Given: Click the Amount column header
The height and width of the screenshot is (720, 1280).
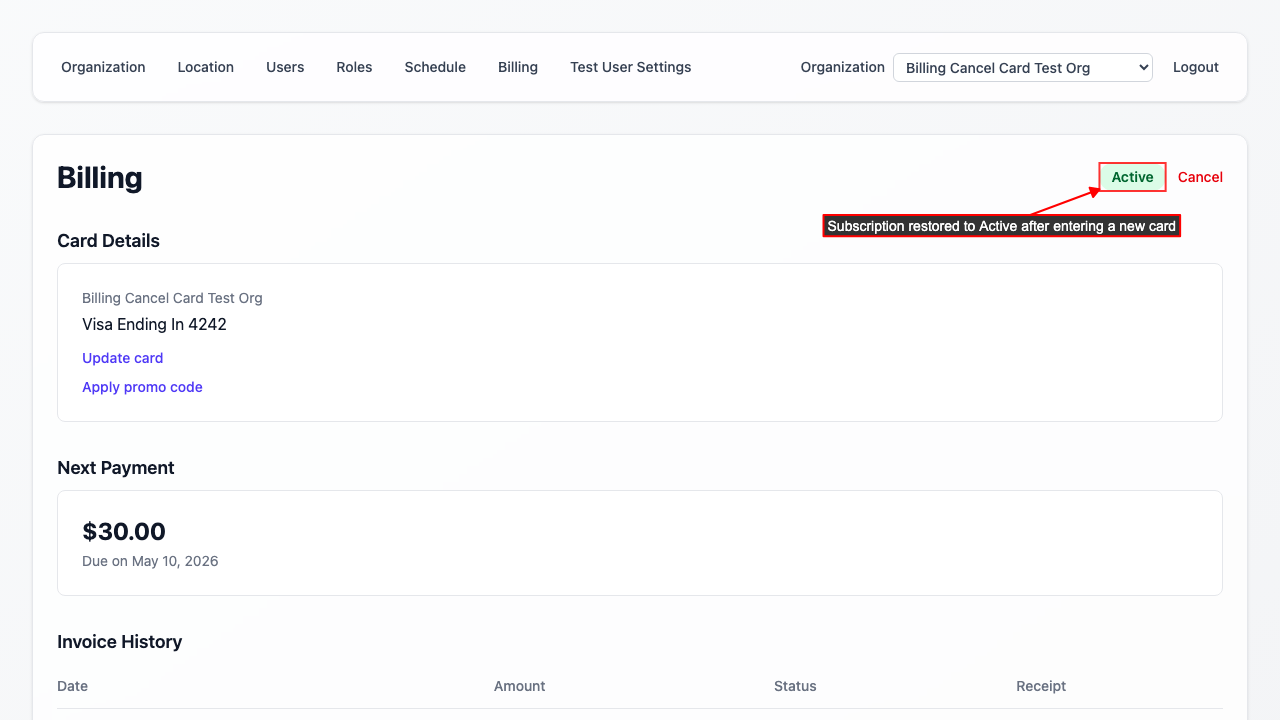Looking at the screenshot, I should (519, 686).
